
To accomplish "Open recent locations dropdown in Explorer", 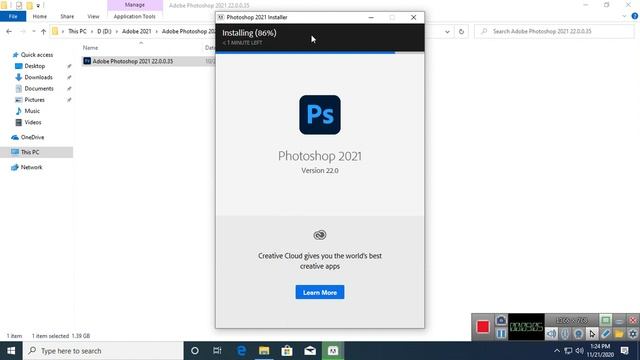I will tap(33, 31).
